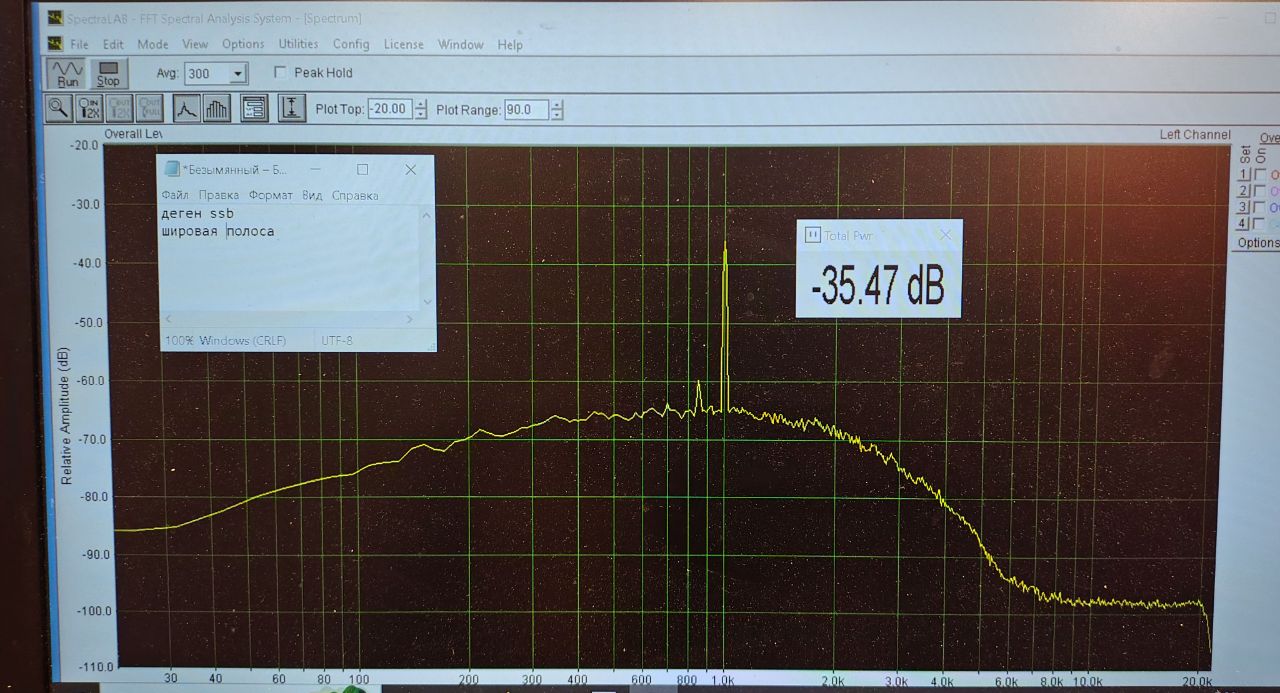The height and width of the screenshot is (693, 1280).
Task: Open the Avg dropdown showing 300
Action: pyautogui.click(x=238, y=74)
